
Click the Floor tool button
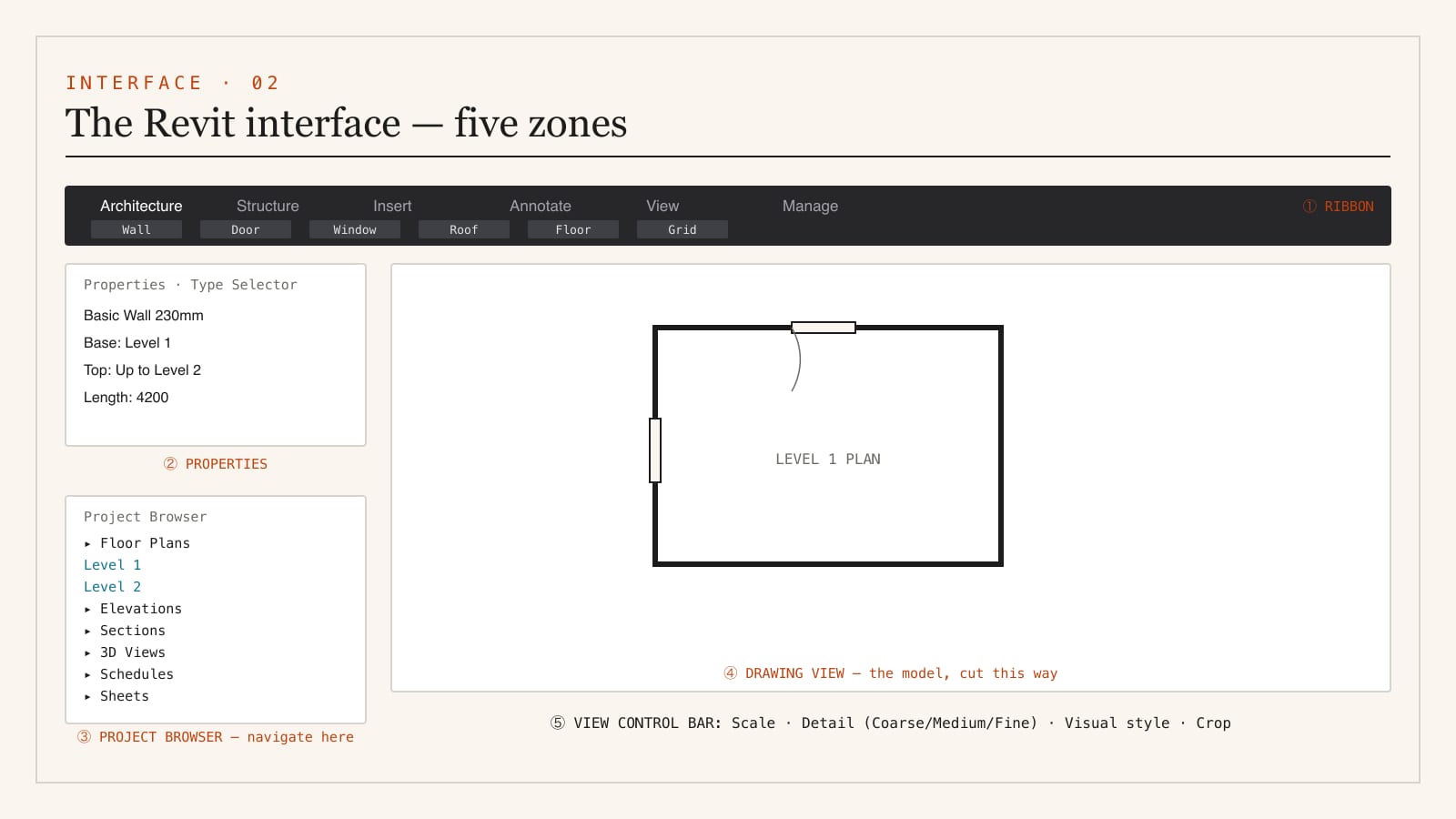pos(573,229)
